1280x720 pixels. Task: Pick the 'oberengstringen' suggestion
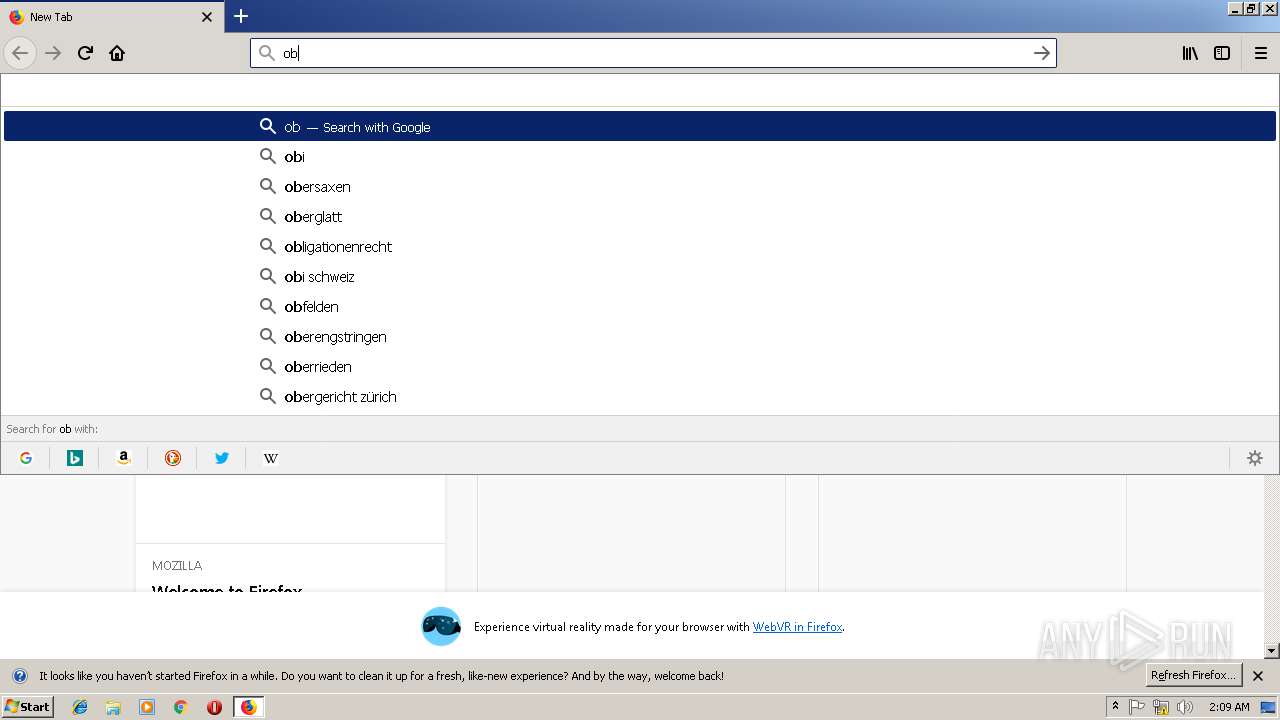(640, 336)
